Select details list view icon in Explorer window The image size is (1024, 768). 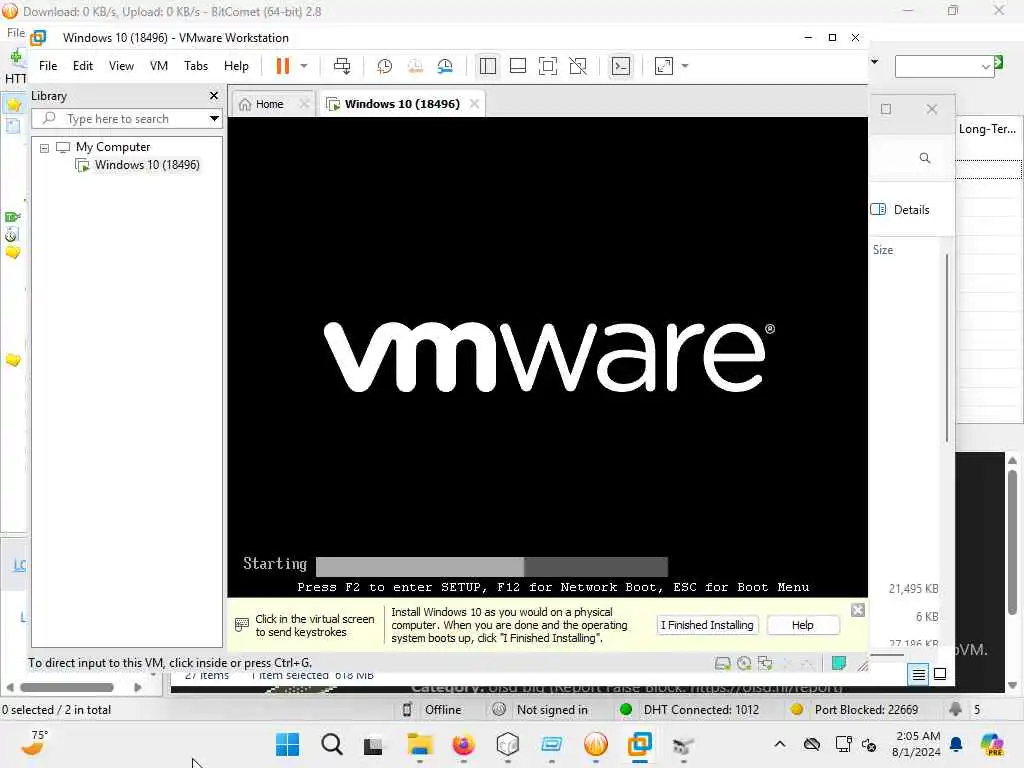tap(918, 674)
